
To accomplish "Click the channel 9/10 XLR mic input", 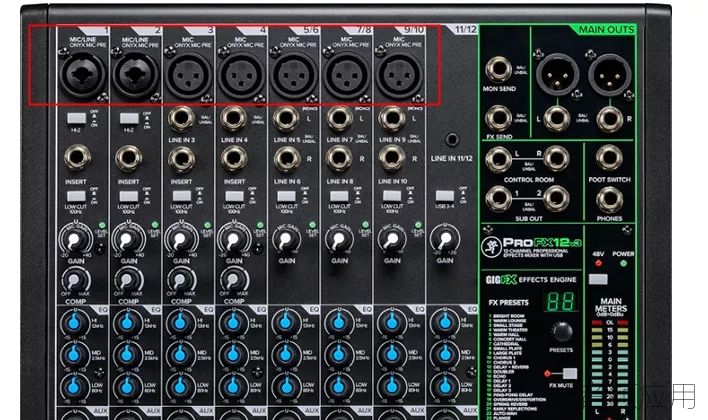I will [x=400, y=75].
